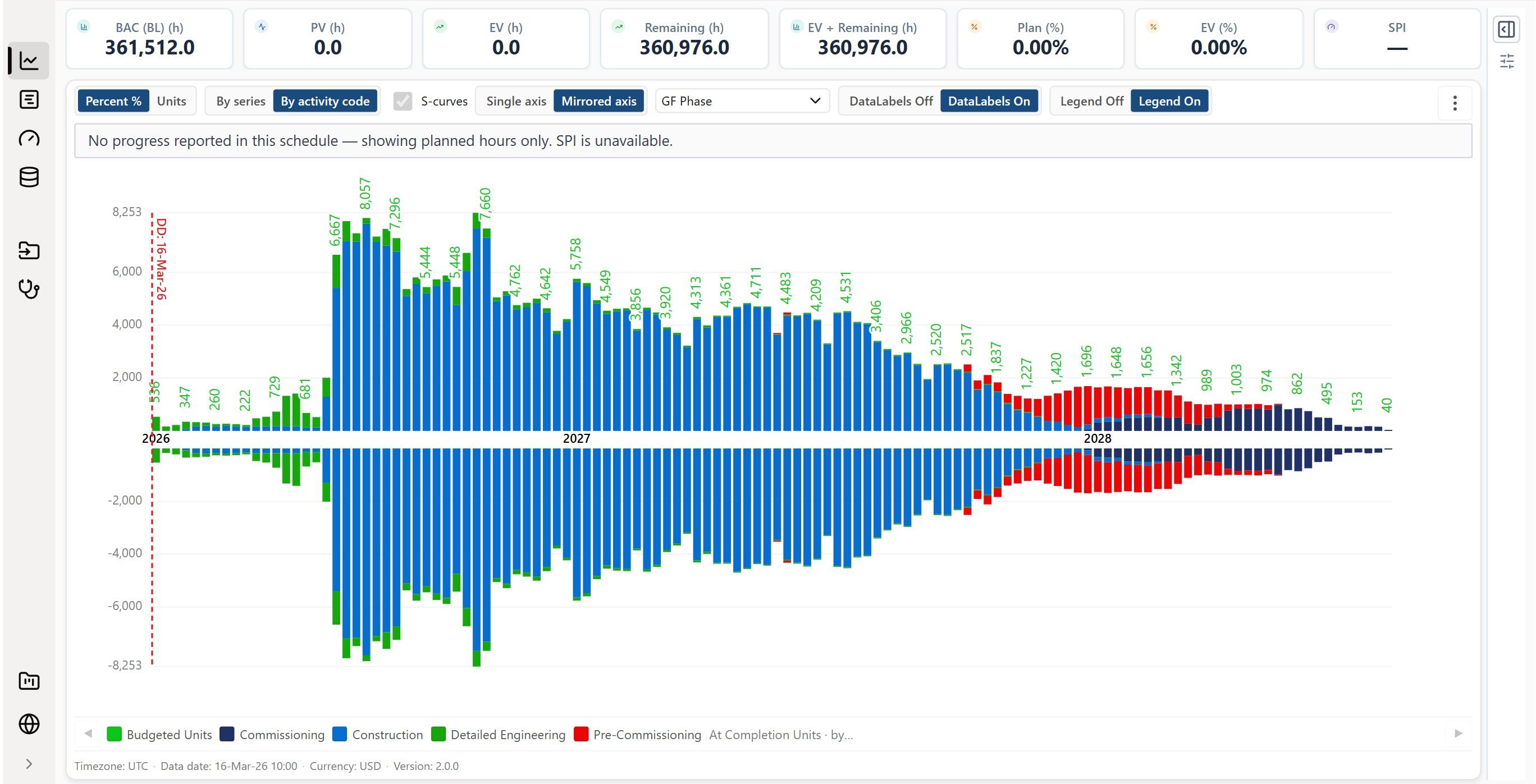Image resolution: width=1536 pixels, height=784 pixels.
Task: Click the DD: 16-Mar-26 data date marker
Action: (162, 259)
